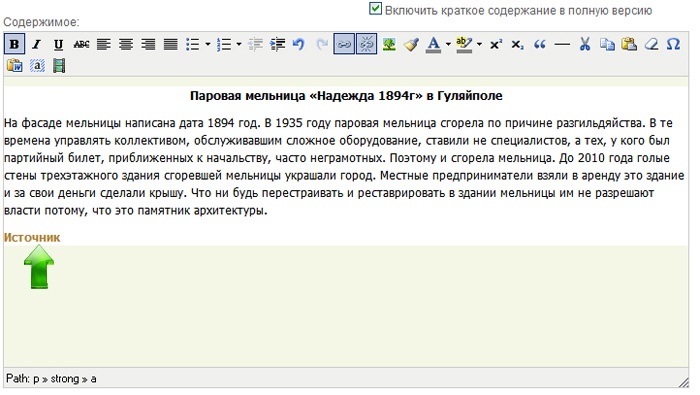Apply current highlight background color

(465, 44)
